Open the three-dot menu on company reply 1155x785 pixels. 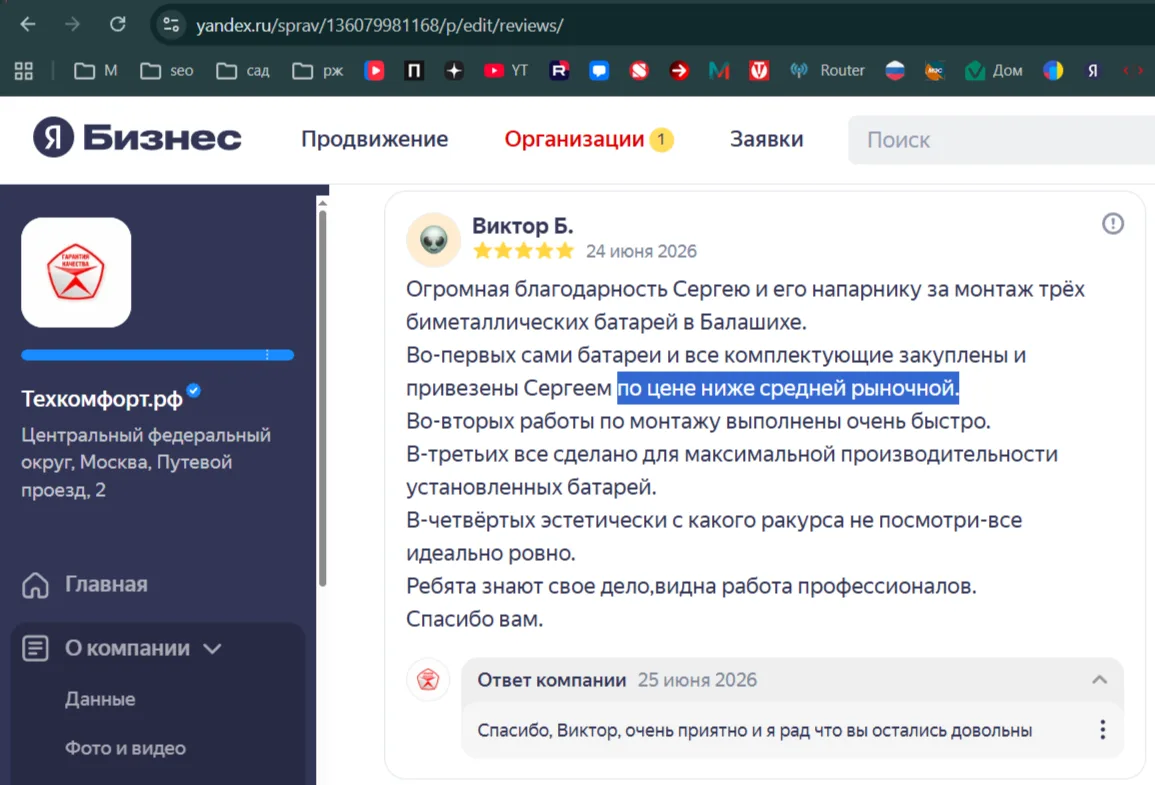pyautogui.click(x=1102, y=730)
